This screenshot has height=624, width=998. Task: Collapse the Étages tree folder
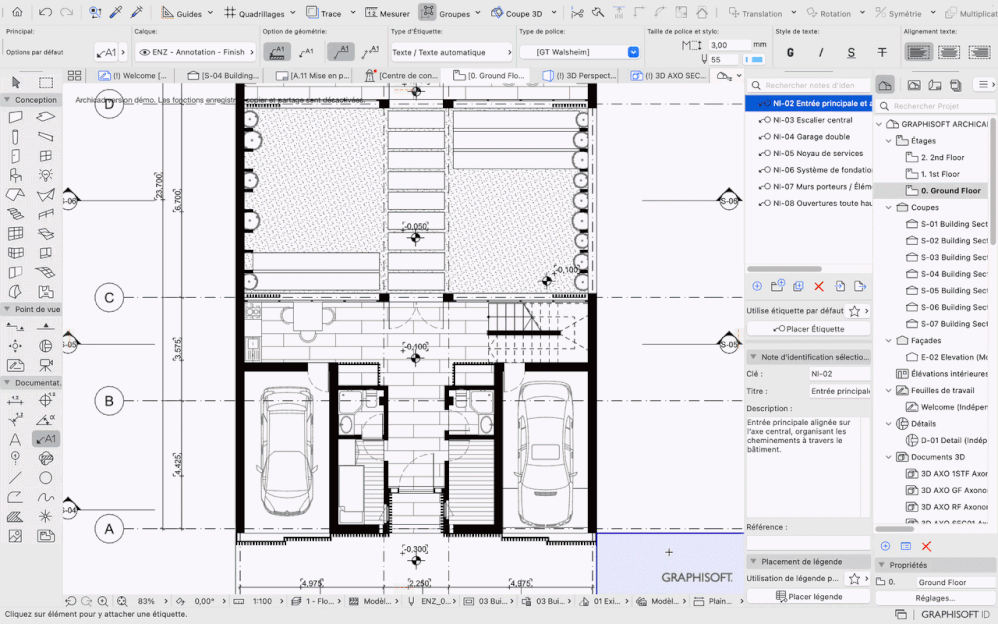point(889,141)
